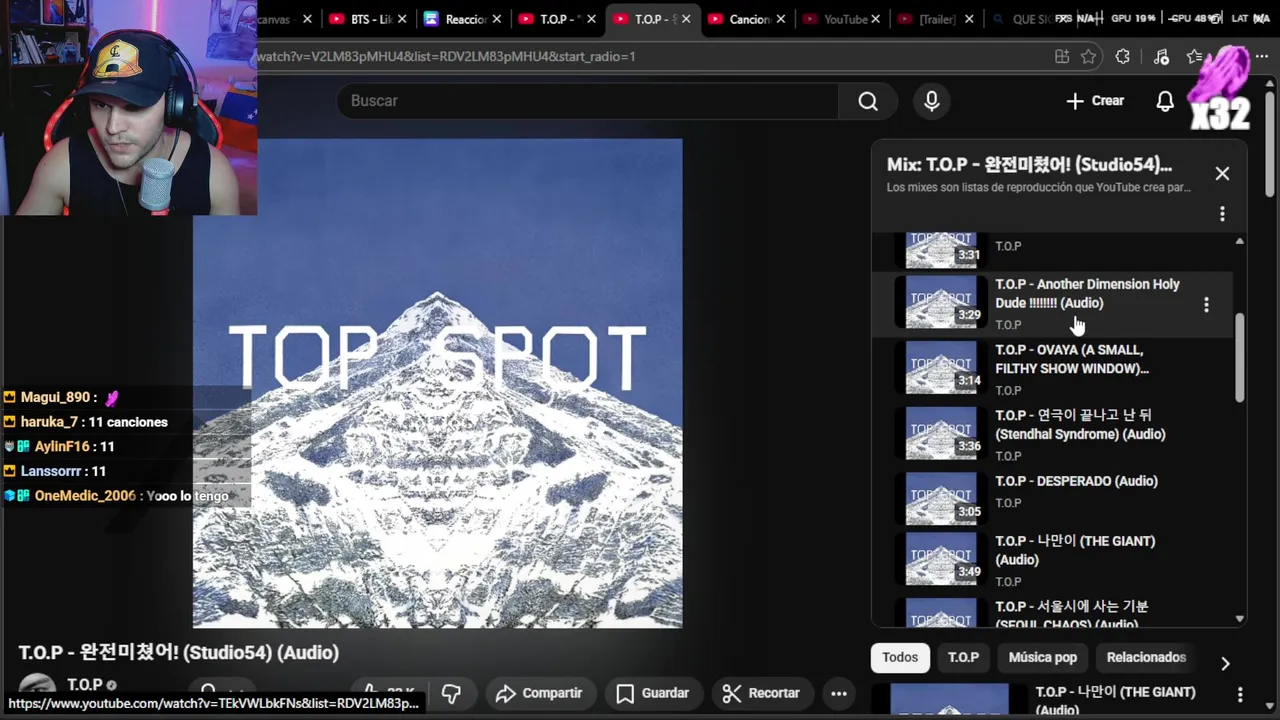Screen dimensions: 1280x720
Task: Click the Guardar button
Action: (x=653, y=693)
